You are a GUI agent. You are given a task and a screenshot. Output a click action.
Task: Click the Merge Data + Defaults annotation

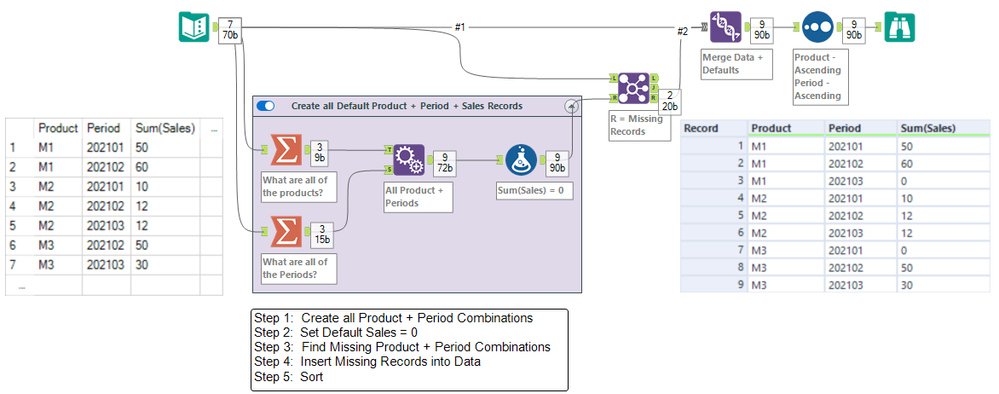[x=736, y=64]
